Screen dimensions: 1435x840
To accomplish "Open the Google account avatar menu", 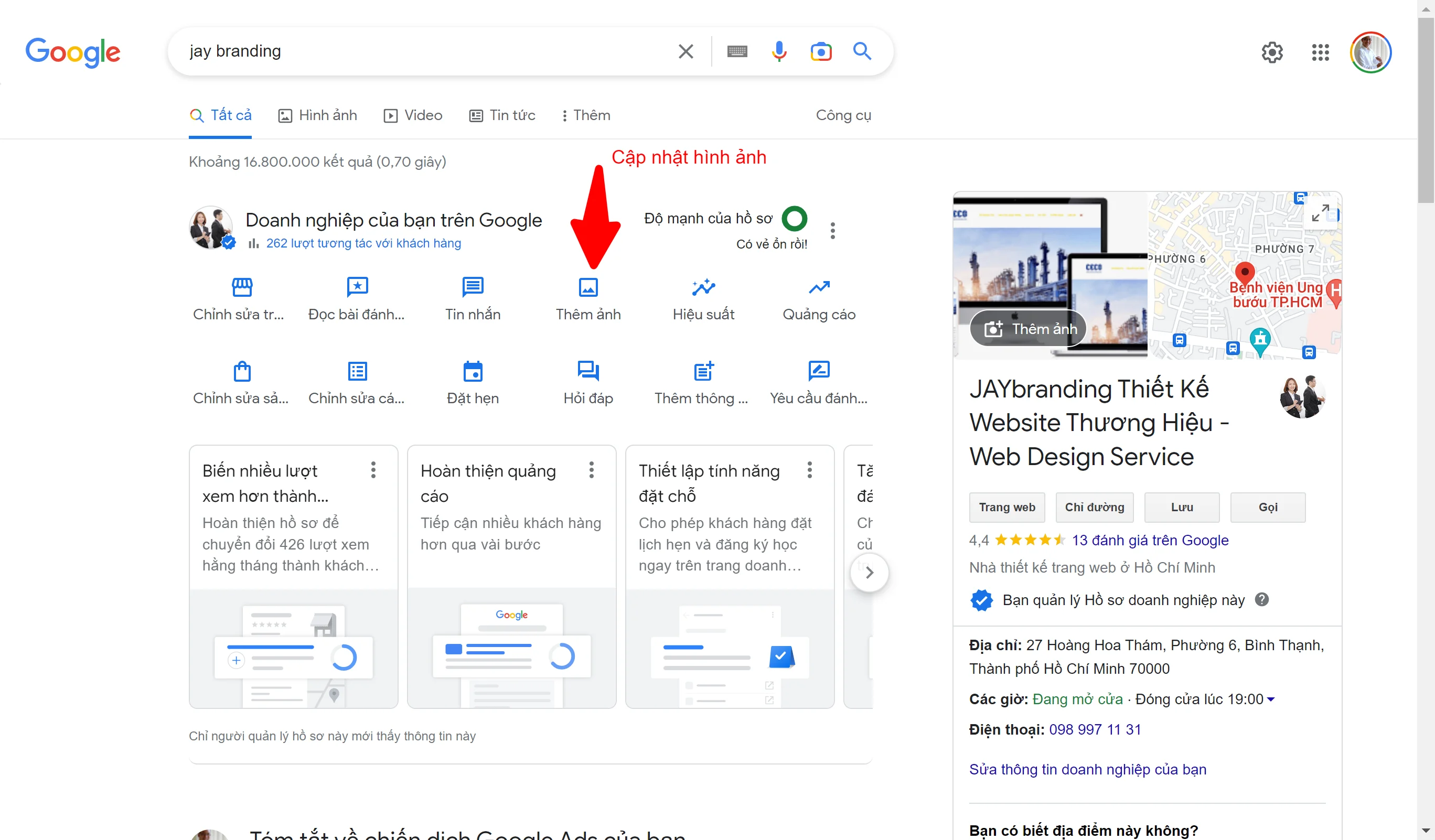I will [x=1370, y=52].
